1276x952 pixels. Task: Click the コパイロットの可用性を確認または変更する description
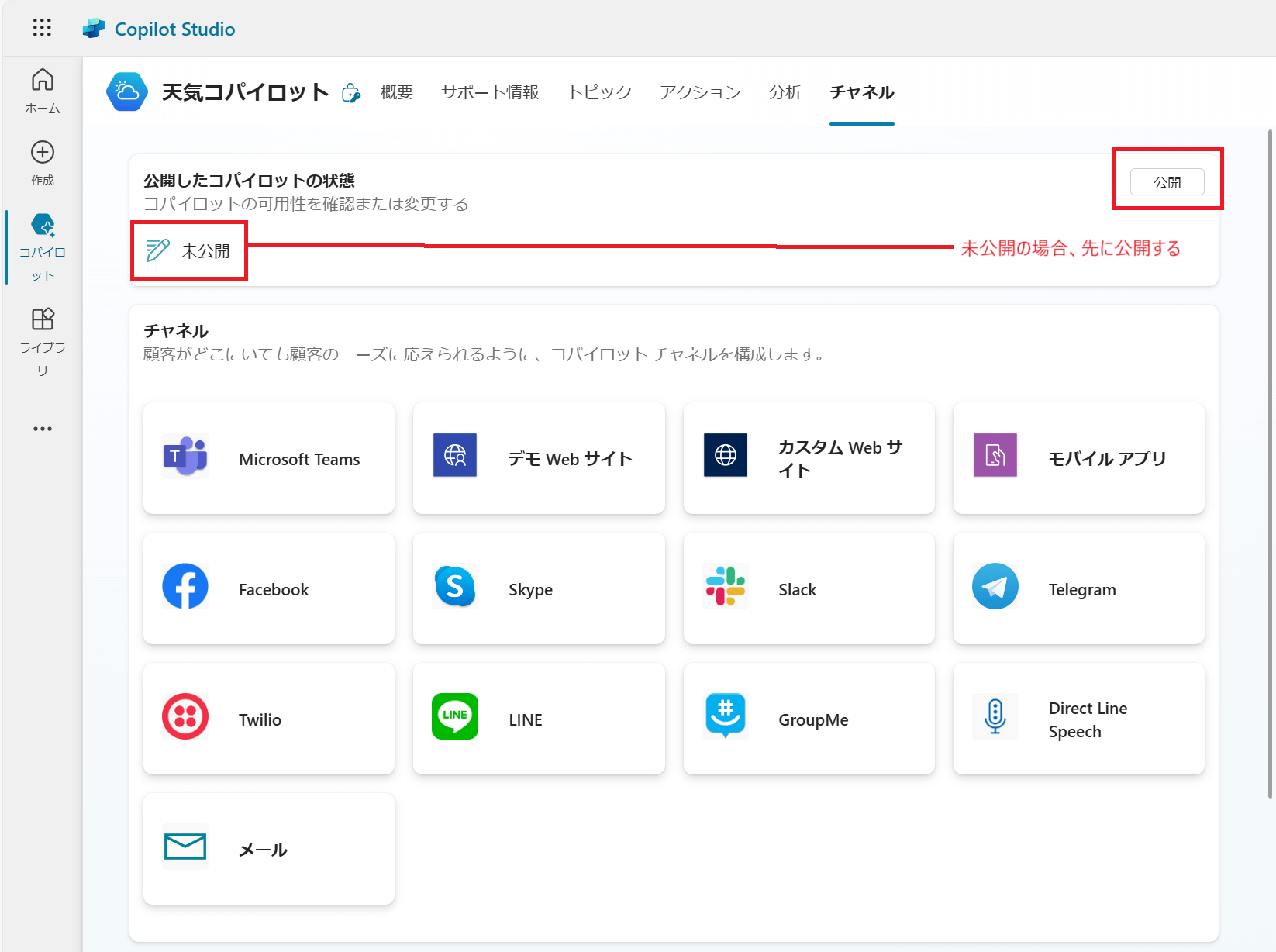click(306, 204)
